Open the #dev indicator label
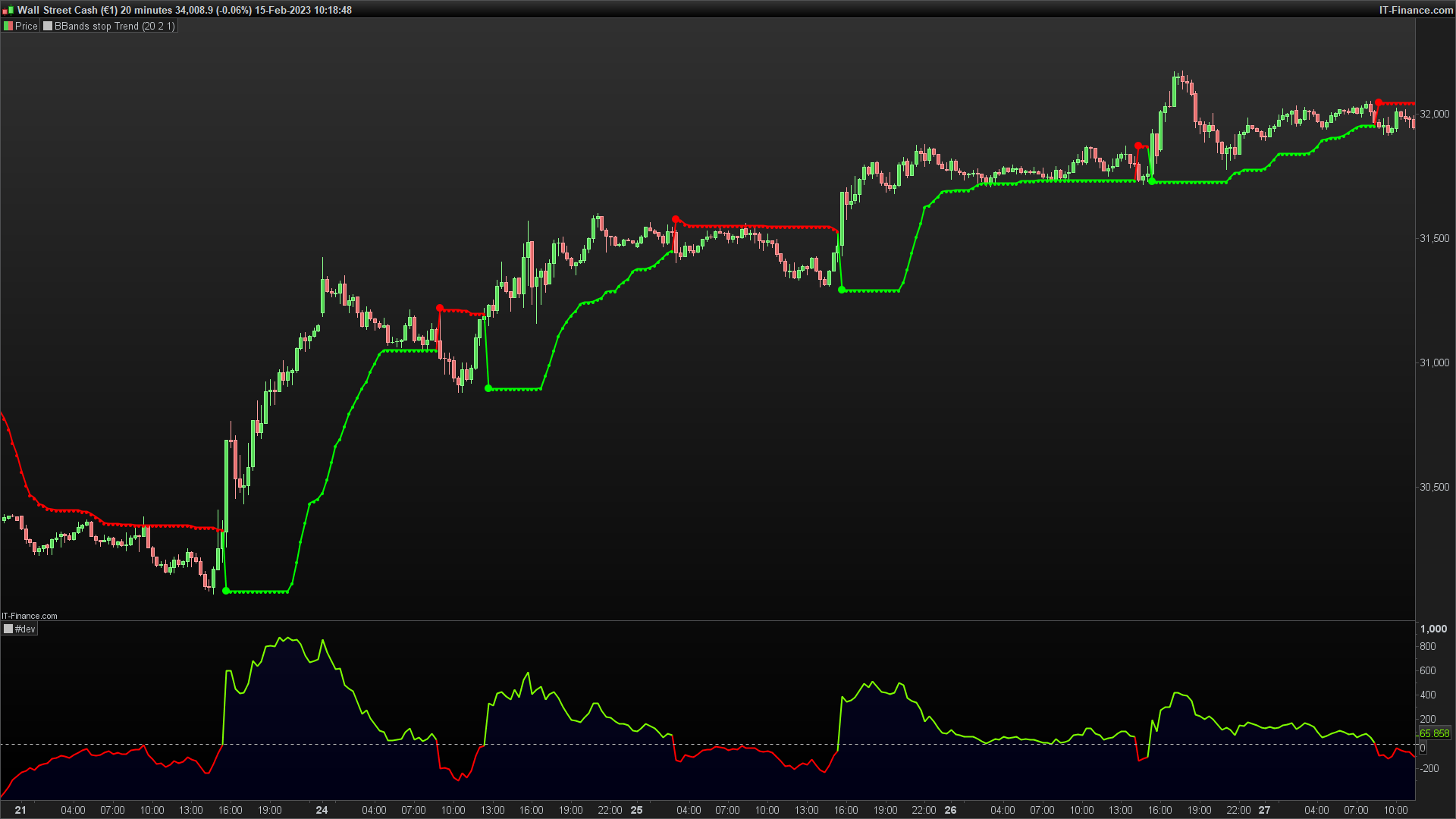This screenshot has height=819, width=1456. click(25, 629)
